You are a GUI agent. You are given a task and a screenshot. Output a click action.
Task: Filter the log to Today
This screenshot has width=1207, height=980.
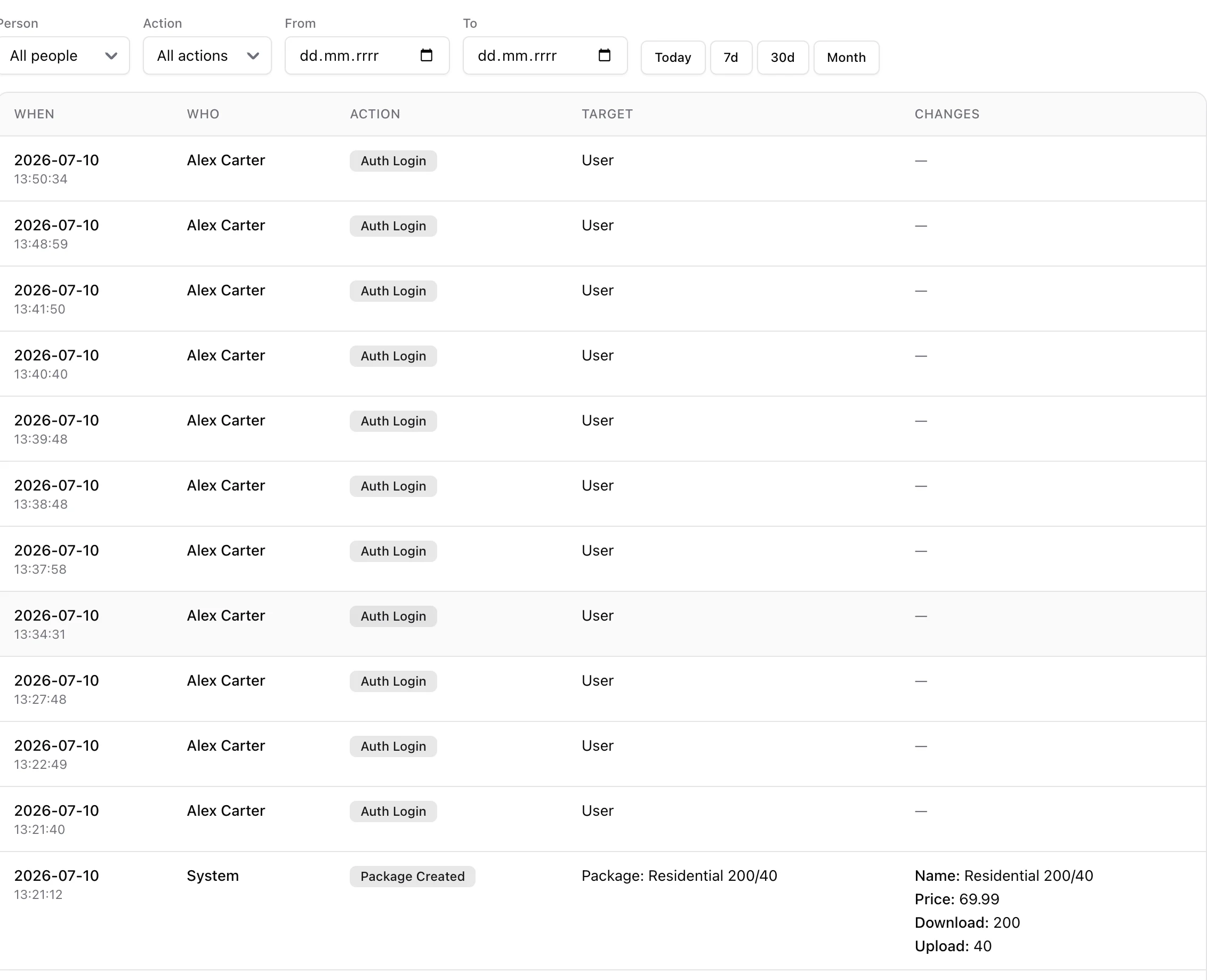(x=673, y=58)
